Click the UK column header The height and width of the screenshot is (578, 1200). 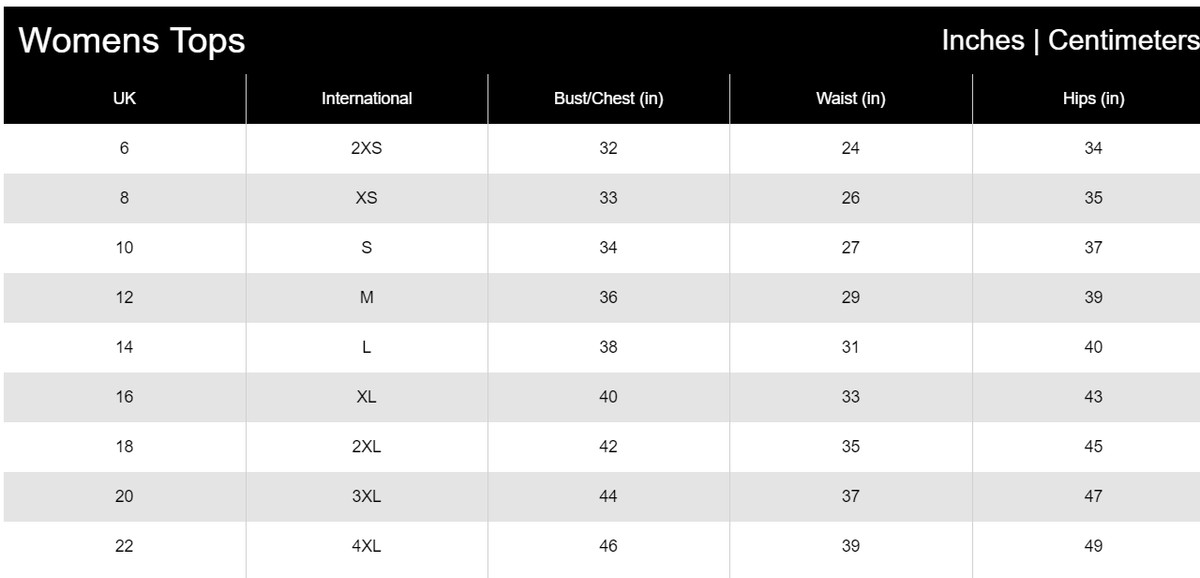tap(124, 98)
